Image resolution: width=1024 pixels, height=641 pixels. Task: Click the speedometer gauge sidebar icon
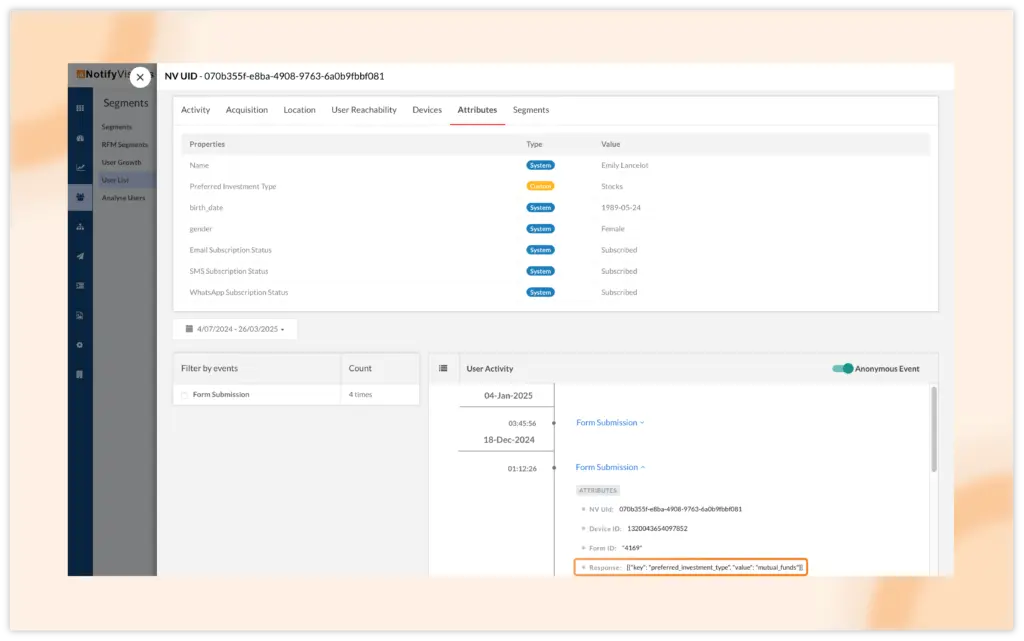tap(80, 138)
